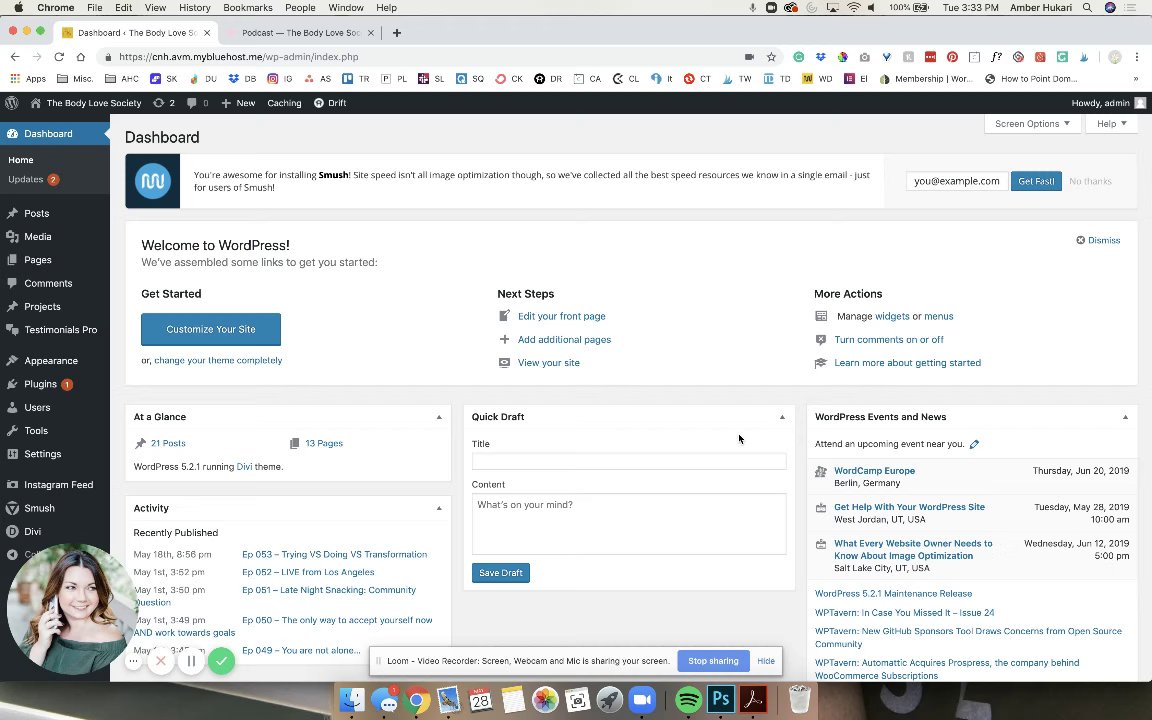Open the Comments menu in sidebar
This screenshot has height=720, width=1152.
click(48, 284)
